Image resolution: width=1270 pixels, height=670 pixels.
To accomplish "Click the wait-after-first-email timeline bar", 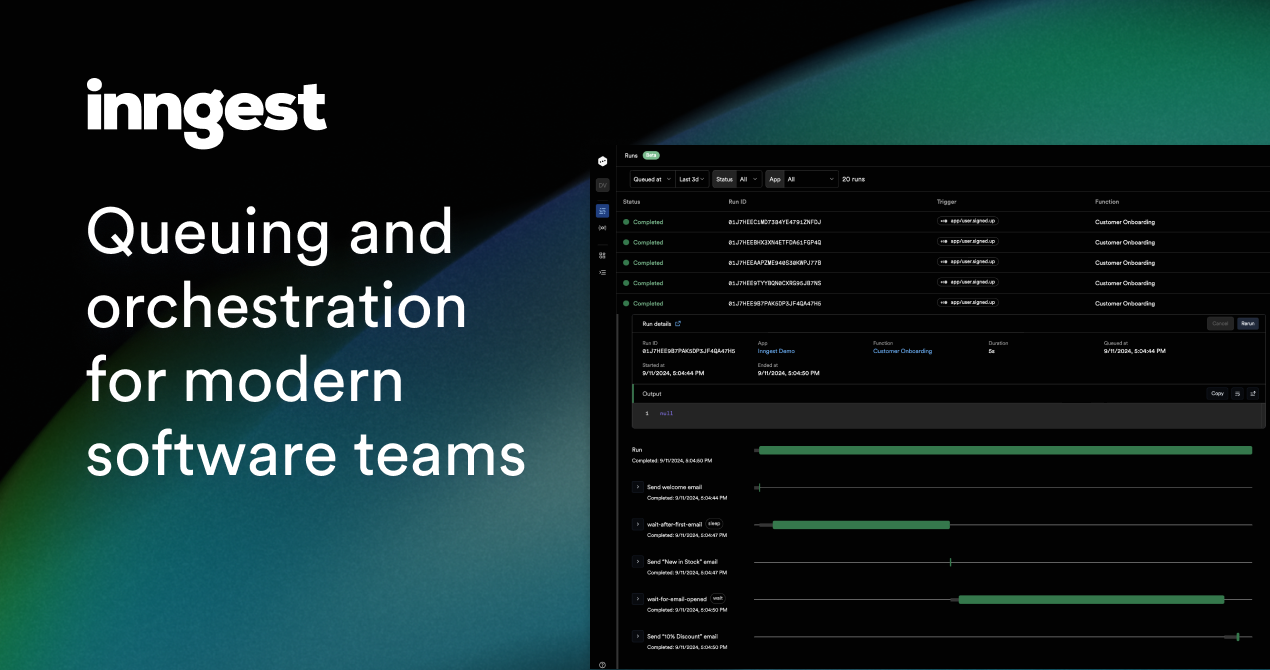I will pos(861,524).
